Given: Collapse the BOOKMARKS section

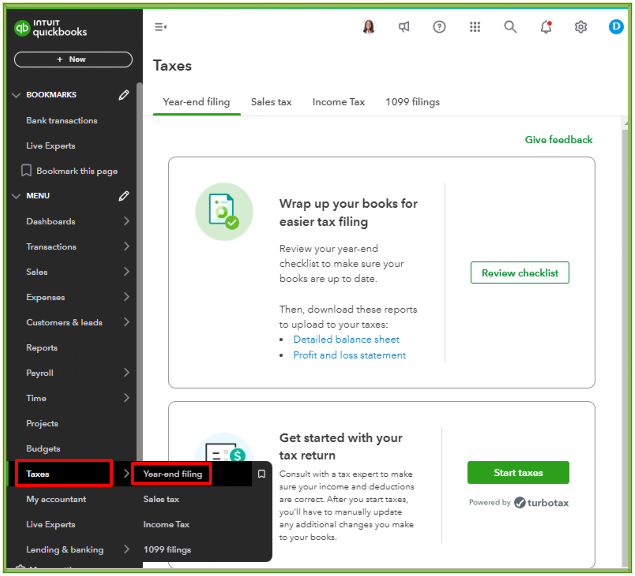Looking at the screenshot, I should click(x=16, y=95).
